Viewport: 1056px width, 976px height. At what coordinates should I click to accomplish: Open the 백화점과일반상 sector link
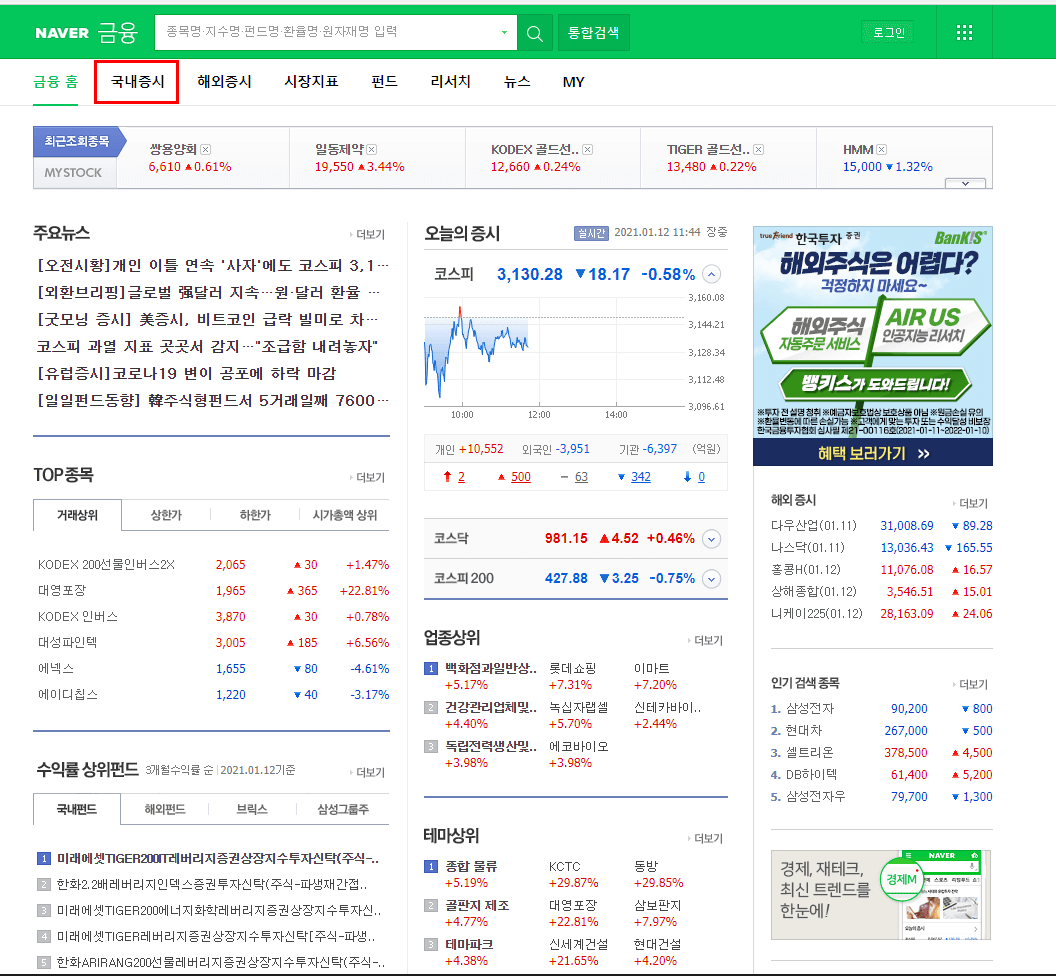pyautogui.click(x=490, y=669)
